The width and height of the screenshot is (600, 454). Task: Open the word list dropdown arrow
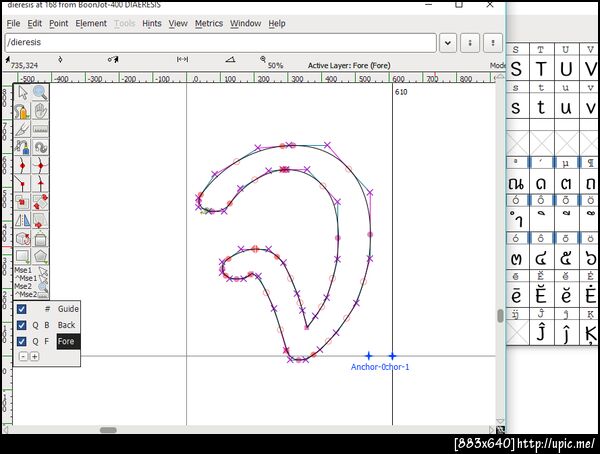[448, 42]
